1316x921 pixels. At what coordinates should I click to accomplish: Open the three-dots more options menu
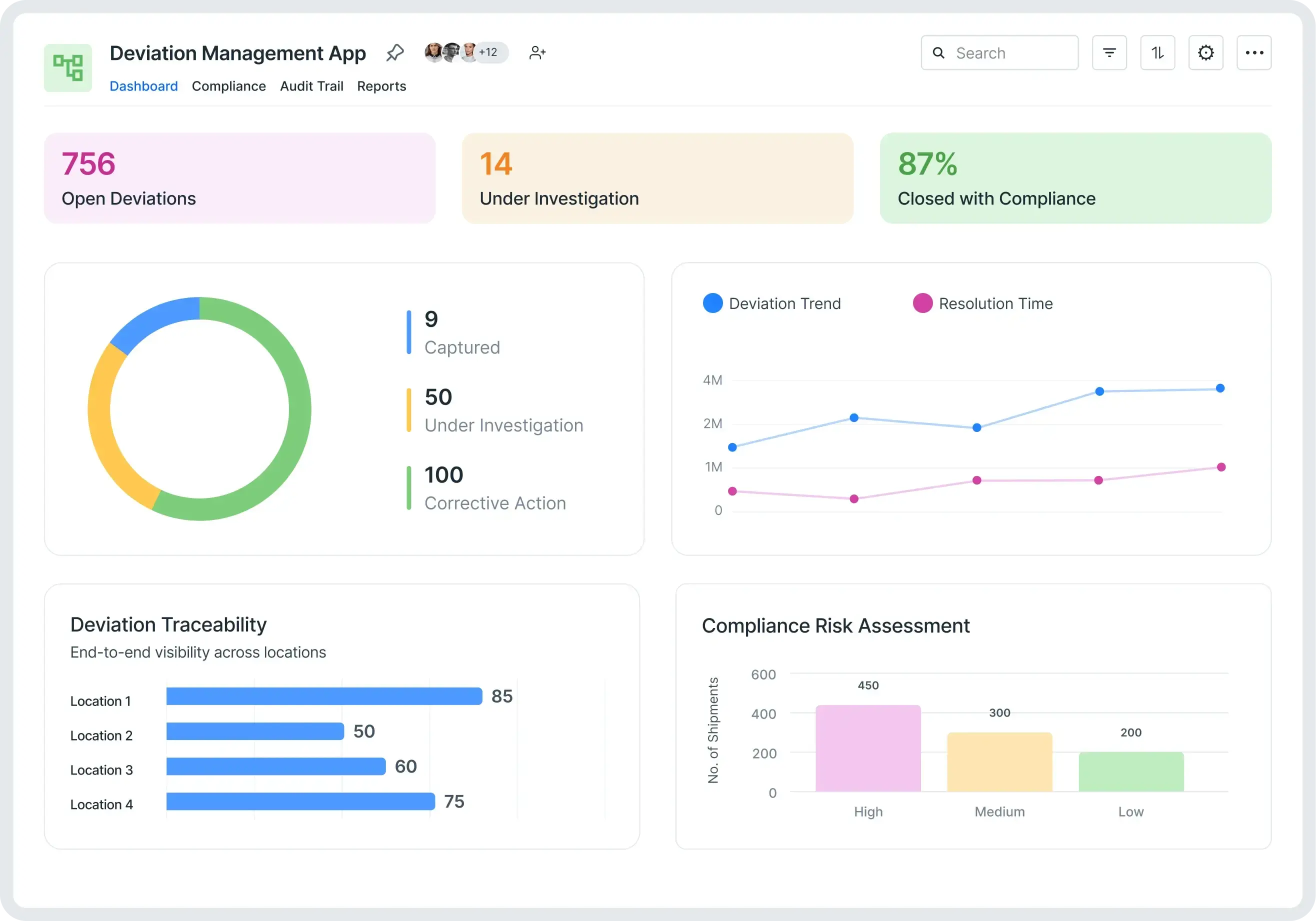pos(1253,52)
